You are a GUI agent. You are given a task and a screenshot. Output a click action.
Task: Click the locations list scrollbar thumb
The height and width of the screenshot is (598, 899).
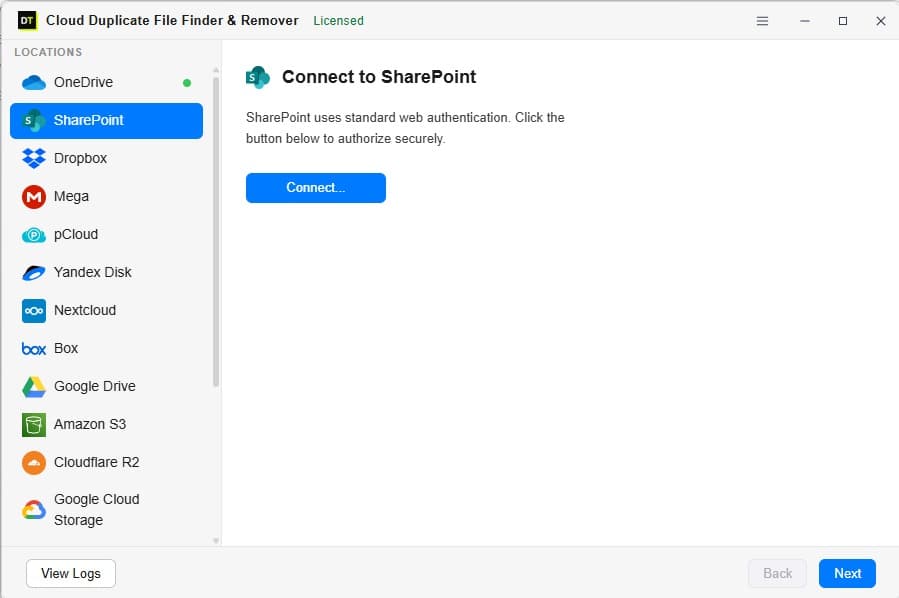(216, 232)
